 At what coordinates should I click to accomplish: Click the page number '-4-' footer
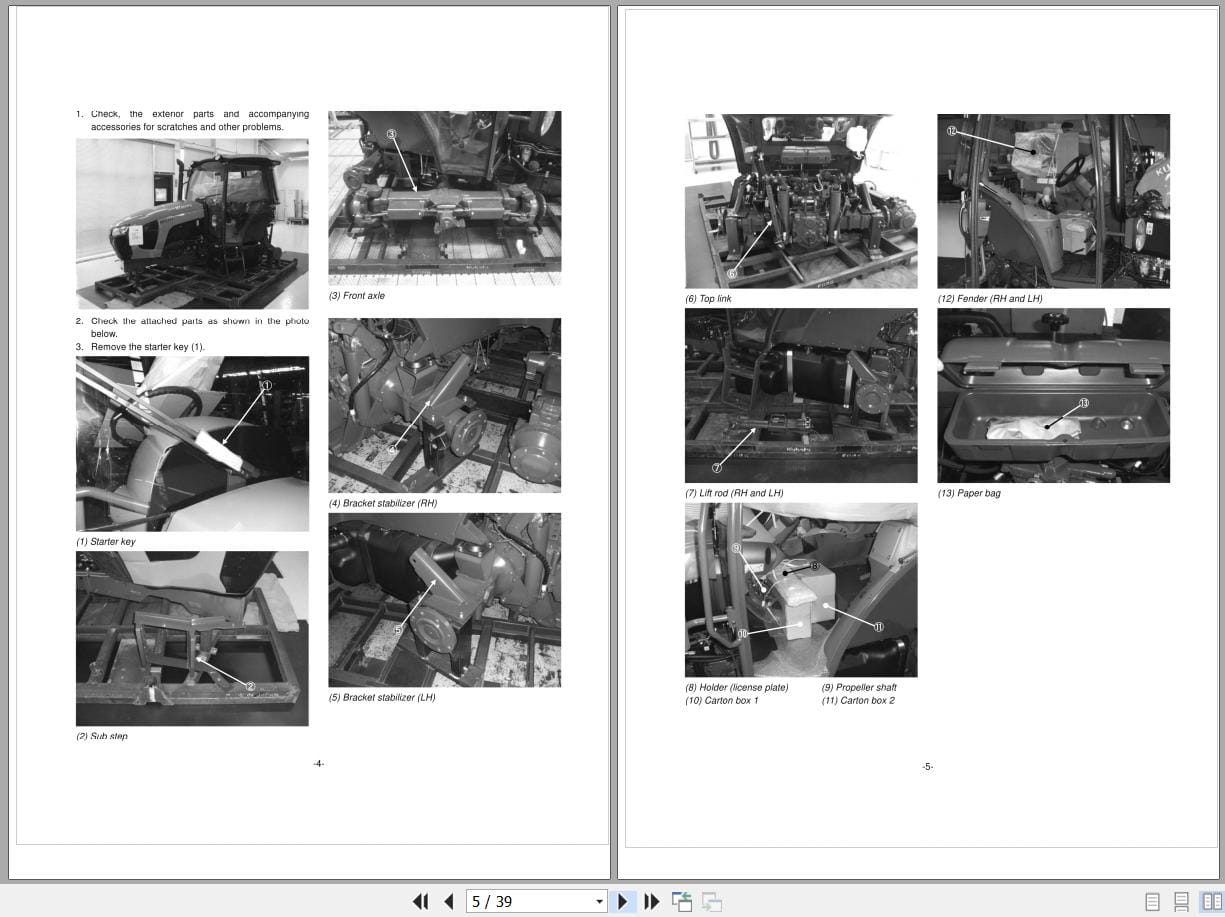pos(318,763)
